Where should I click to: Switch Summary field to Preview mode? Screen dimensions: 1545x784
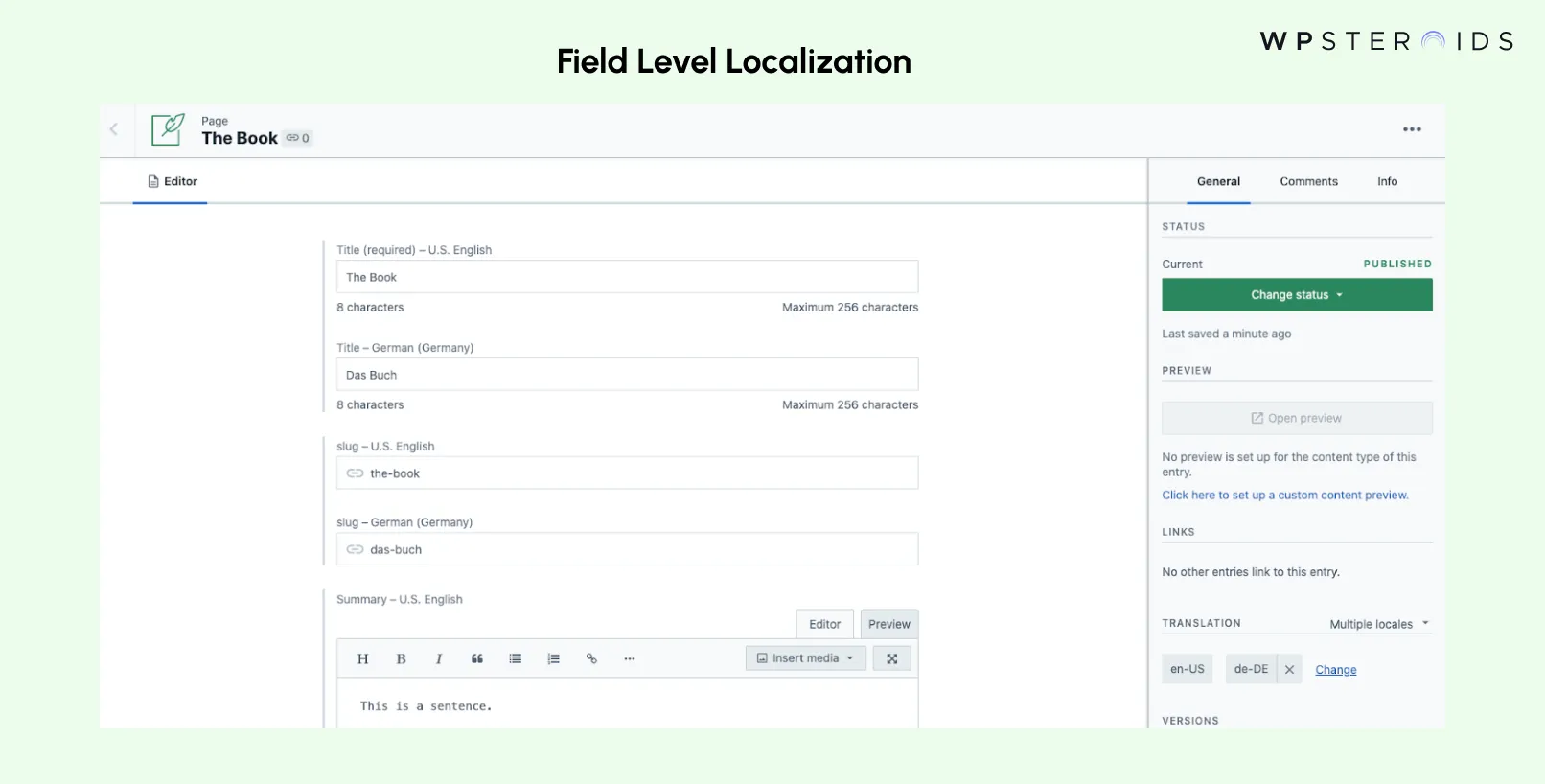pos(889,624)
